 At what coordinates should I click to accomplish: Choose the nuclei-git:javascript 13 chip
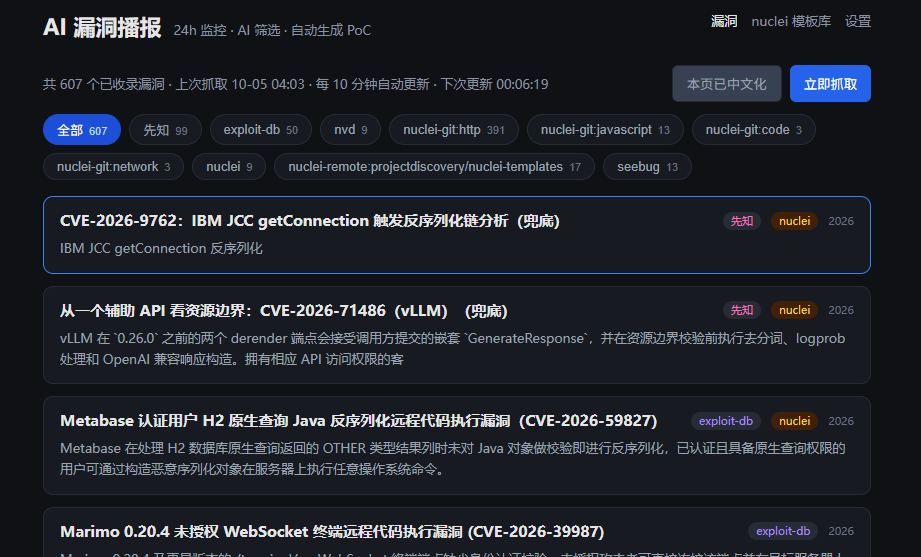point(605,130)
